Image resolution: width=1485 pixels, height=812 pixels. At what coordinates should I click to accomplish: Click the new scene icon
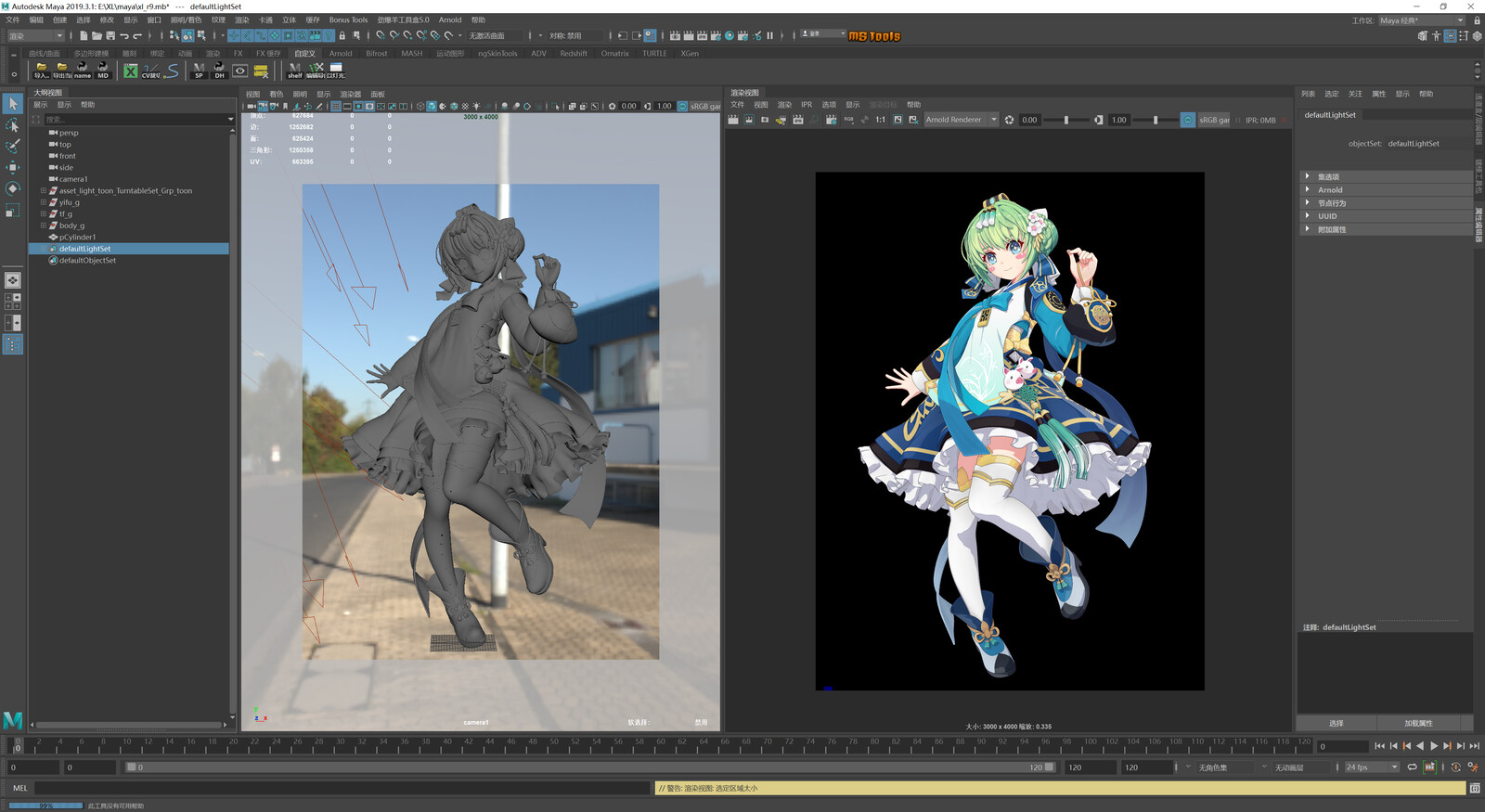click(x=83, y=35)
